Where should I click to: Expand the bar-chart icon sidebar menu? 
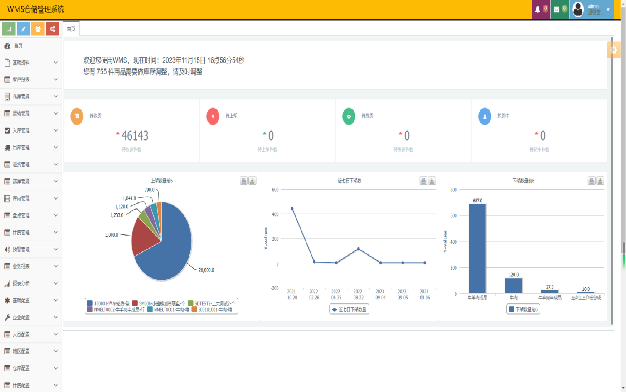point(31,283)
